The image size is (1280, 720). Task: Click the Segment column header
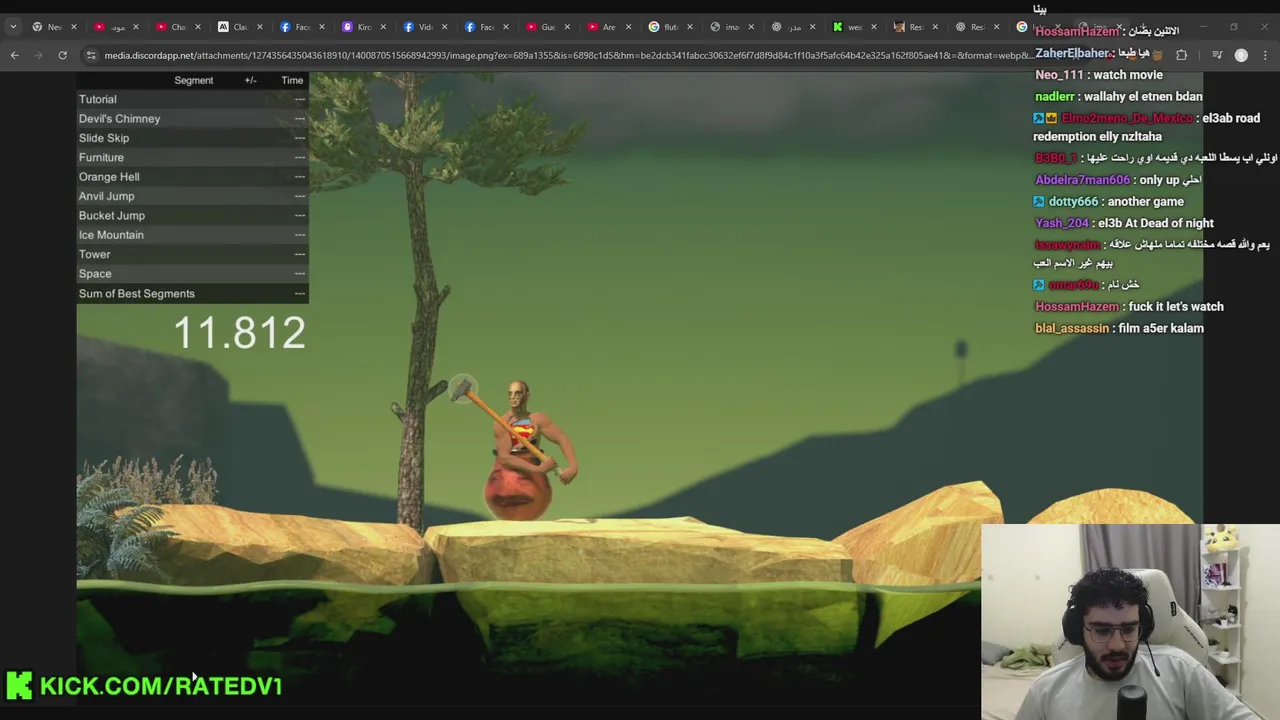pos(194,80)
